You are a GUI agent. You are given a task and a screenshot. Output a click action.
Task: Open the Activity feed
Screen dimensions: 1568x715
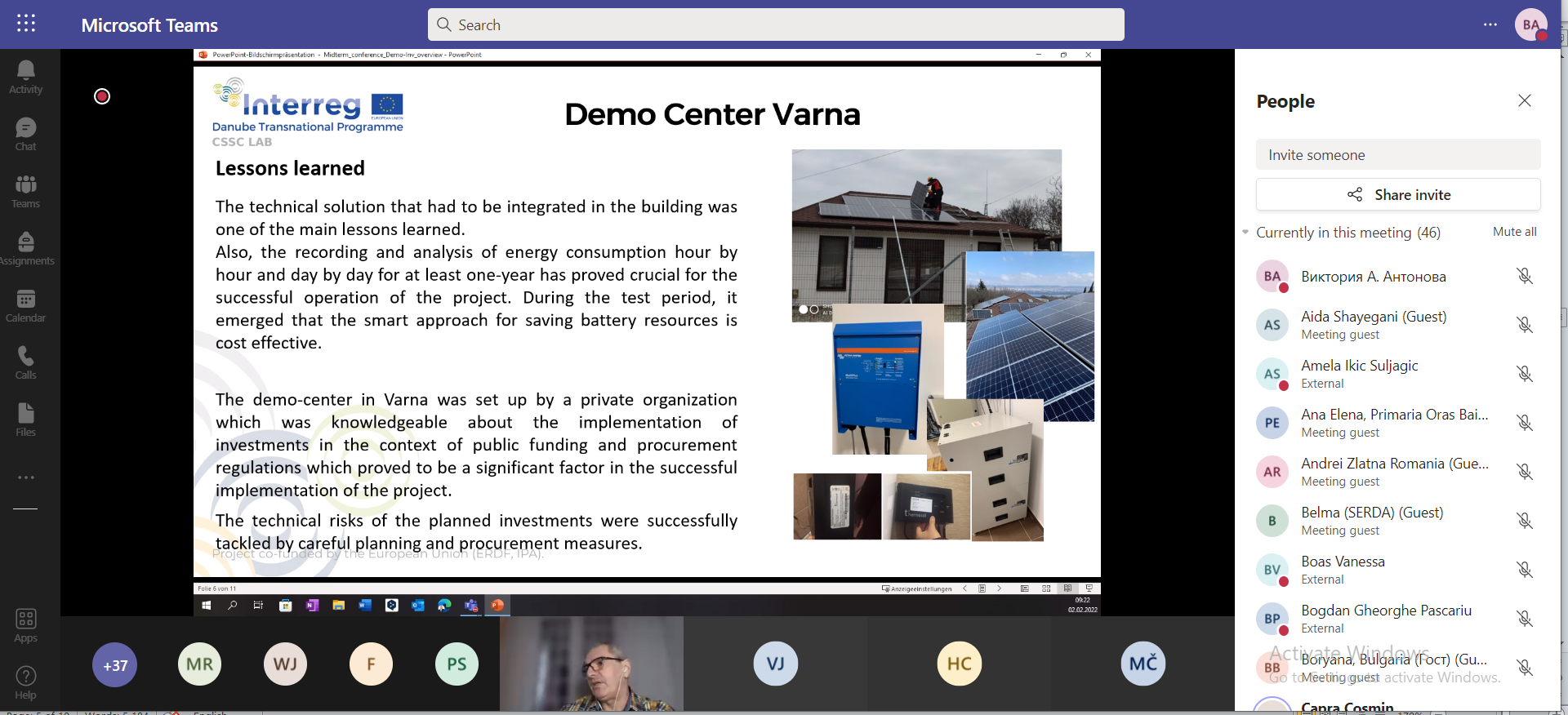click(x=26, y=78)
